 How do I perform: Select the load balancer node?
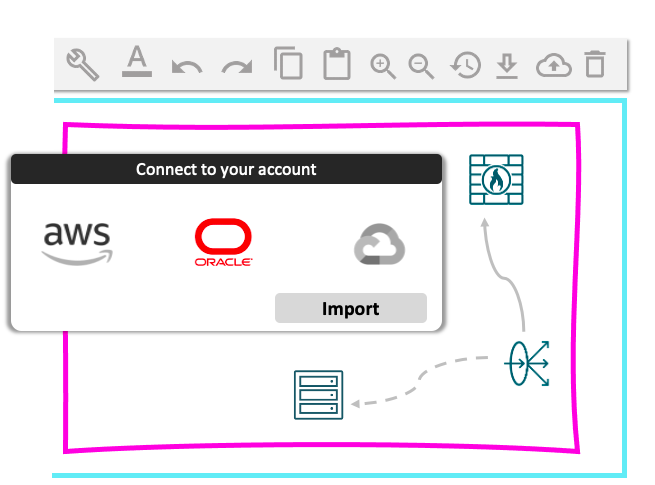coord(527,363)
